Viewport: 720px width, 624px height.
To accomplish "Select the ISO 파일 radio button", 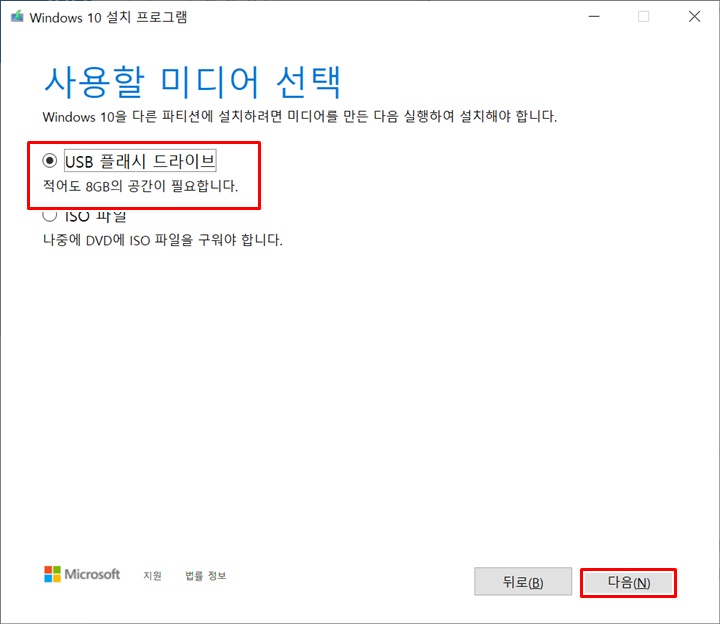I will 50,215.
